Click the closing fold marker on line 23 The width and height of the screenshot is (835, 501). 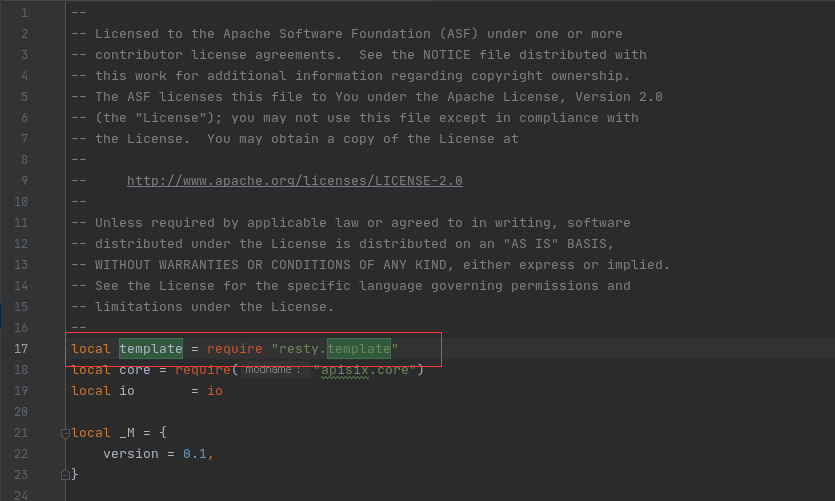point(66,474)
